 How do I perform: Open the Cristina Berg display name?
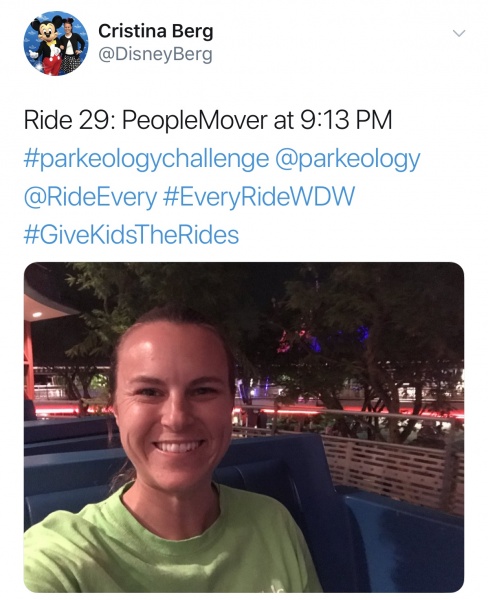tap(155, 32)
